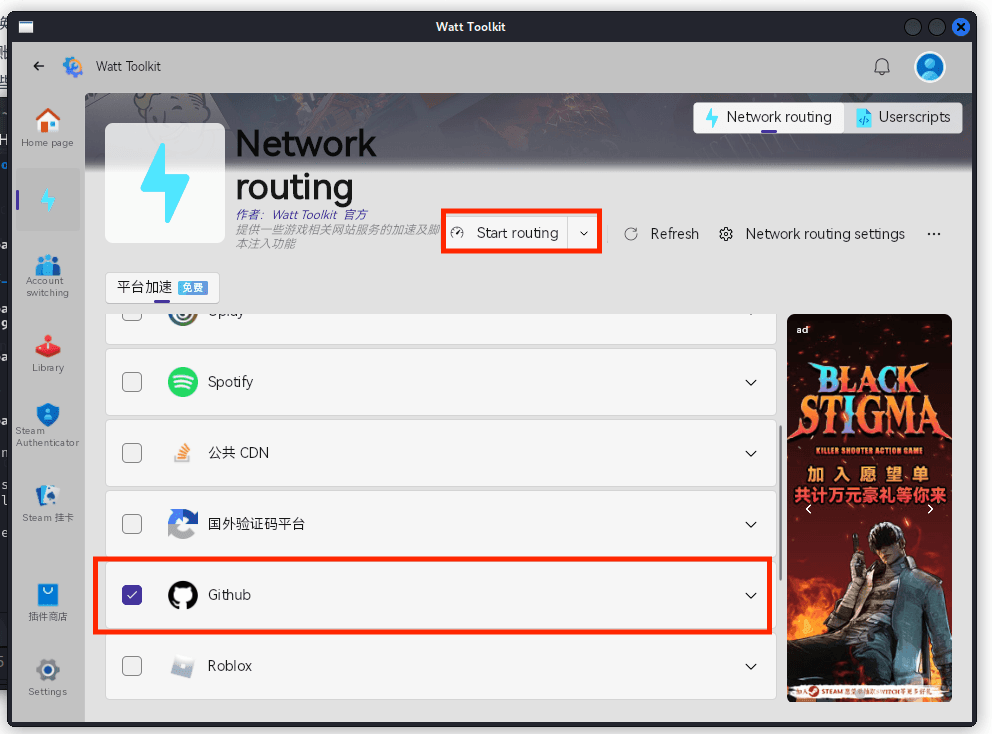Show the previous ad with left arrow
This screenshot has width=992, height=734.
click(808, 509)
